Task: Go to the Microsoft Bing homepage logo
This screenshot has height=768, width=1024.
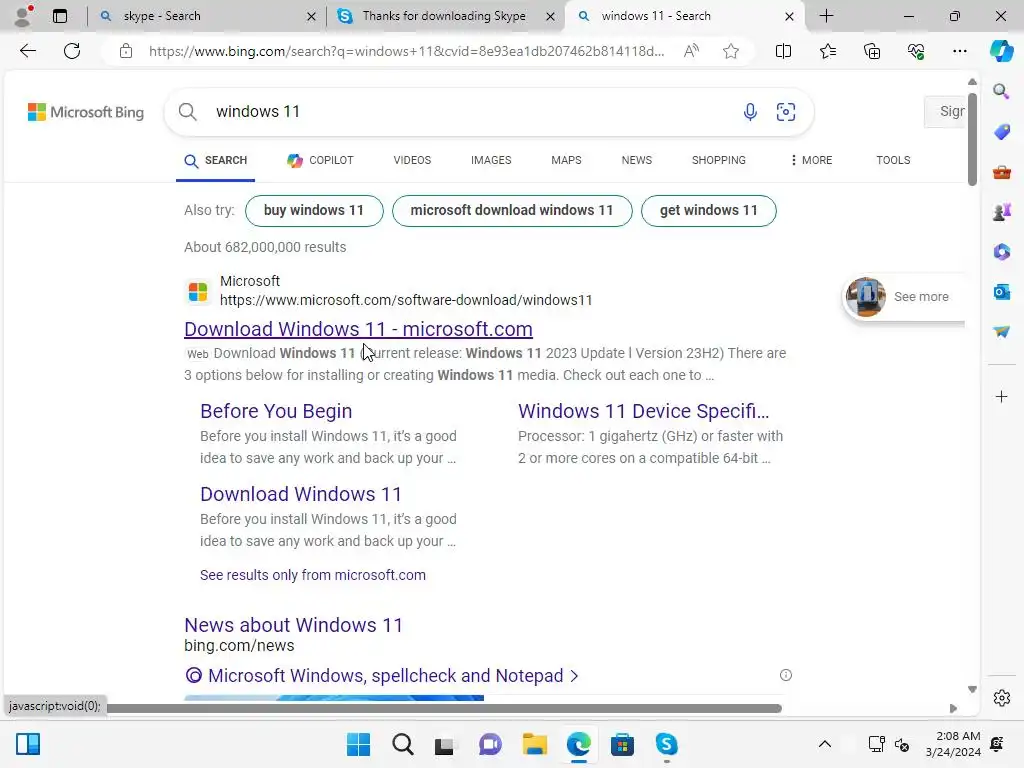Action: click(x=86, y=112)
